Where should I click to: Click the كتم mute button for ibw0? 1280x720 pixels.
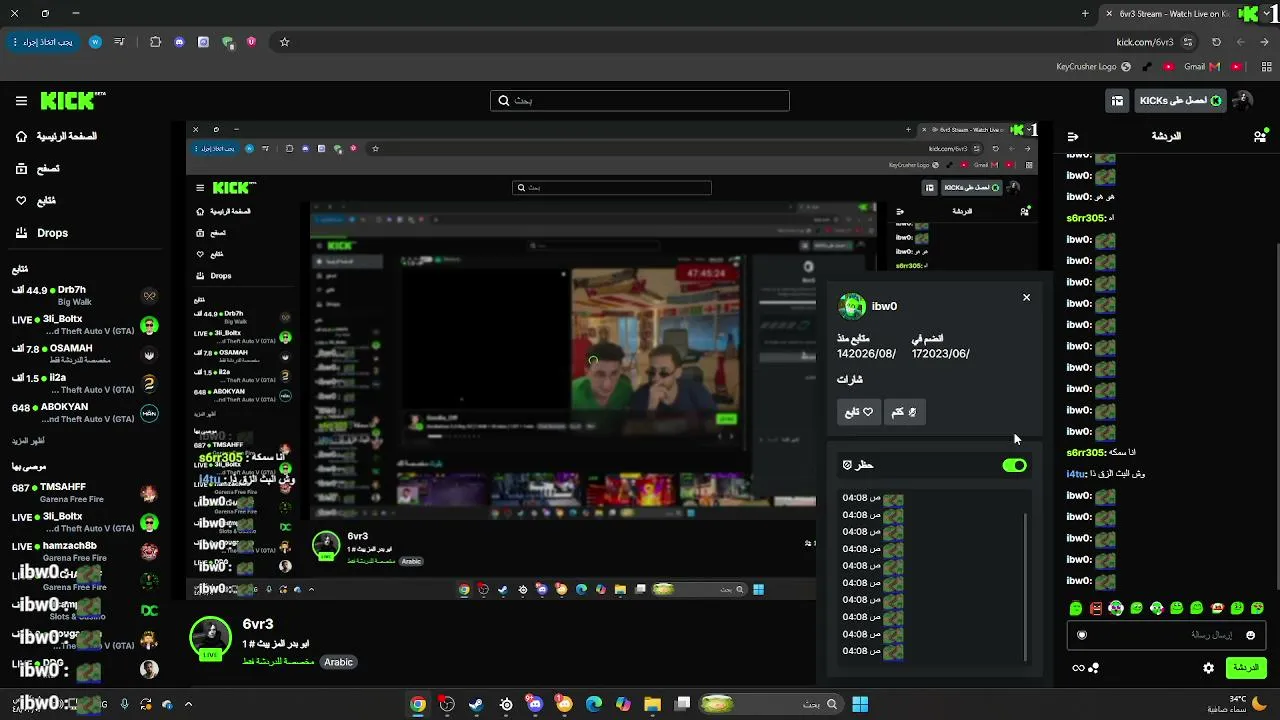click(x=904, y=412)
